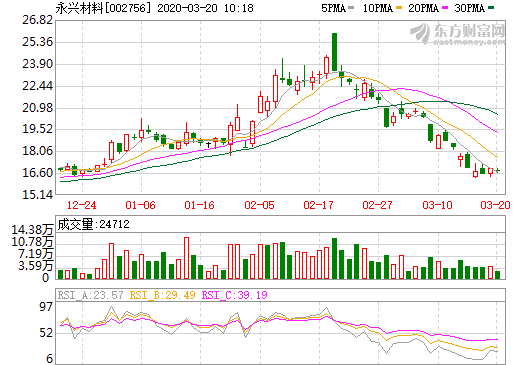The height and width of the screenshot is (365, 520).
Task: Click the tall green volume bar right of 02-17
Action: coord(334,258)
